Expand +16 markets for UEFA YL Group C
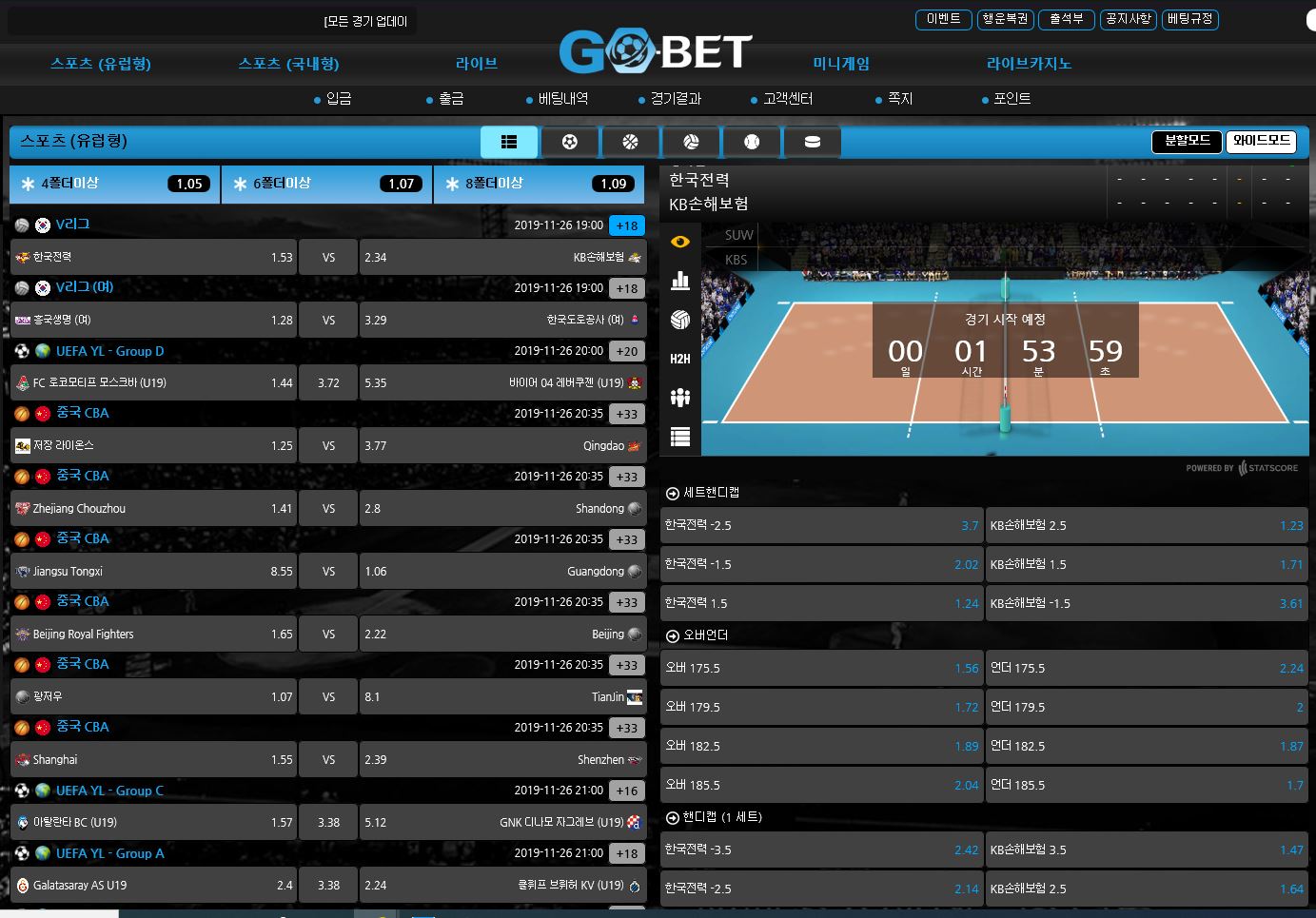Screen dimensions: 1316x918 (x=627, y=791)
